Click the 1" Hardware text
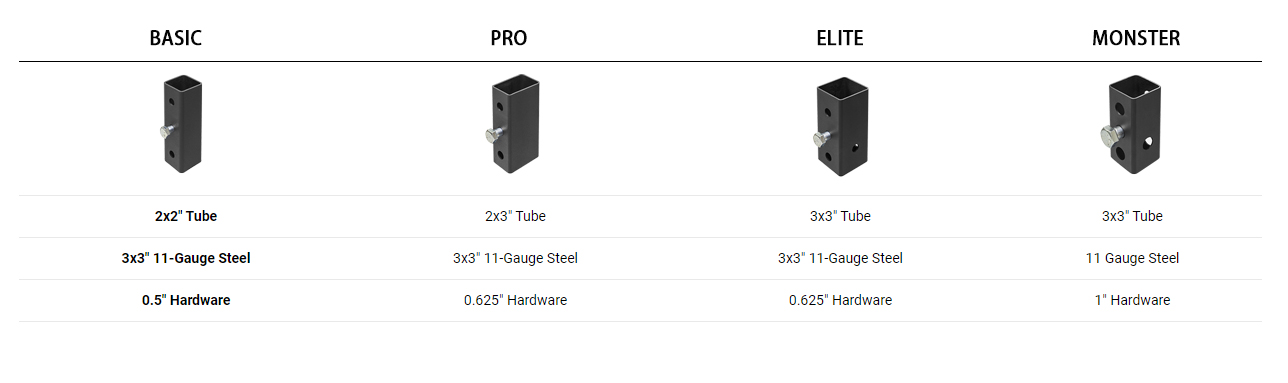This screenshot has width=1288, height=383. point(1132,300)
